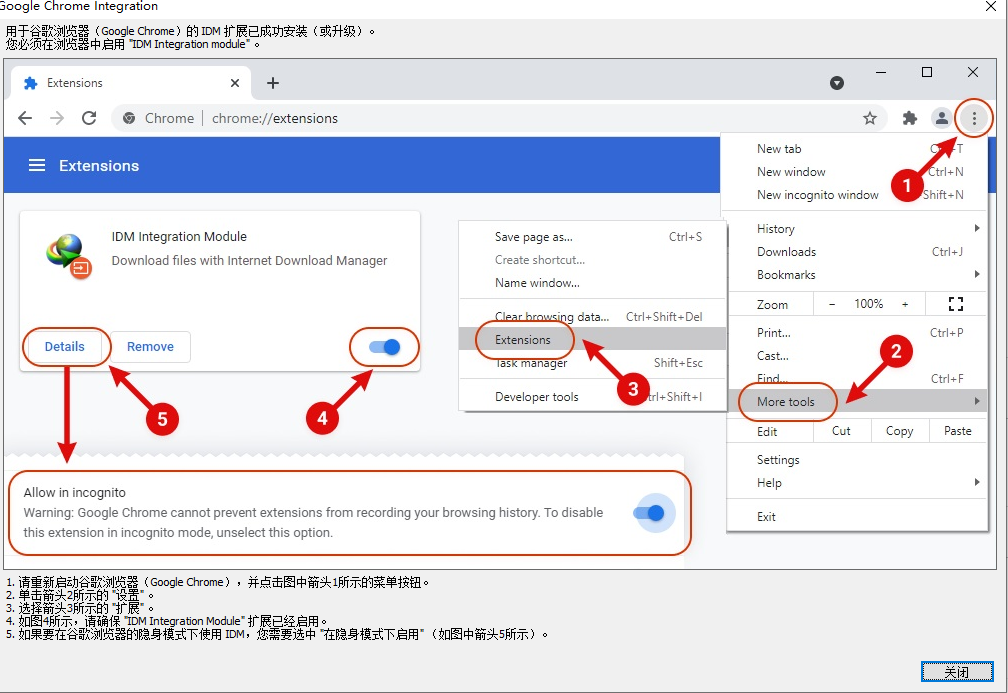Reload the extensions page
1008x693 pixels.
pos(89,118)
